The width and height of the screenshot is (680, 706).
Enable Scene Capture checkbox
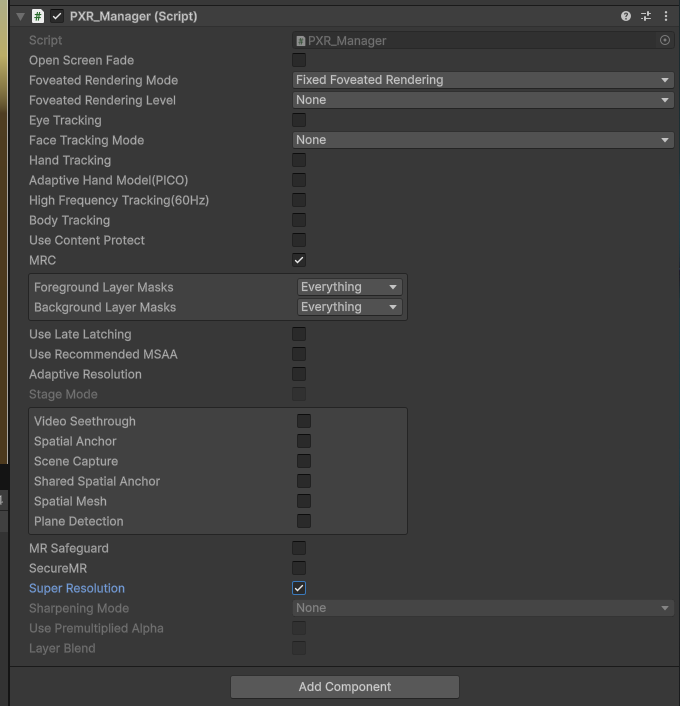(x=304, y=461)
